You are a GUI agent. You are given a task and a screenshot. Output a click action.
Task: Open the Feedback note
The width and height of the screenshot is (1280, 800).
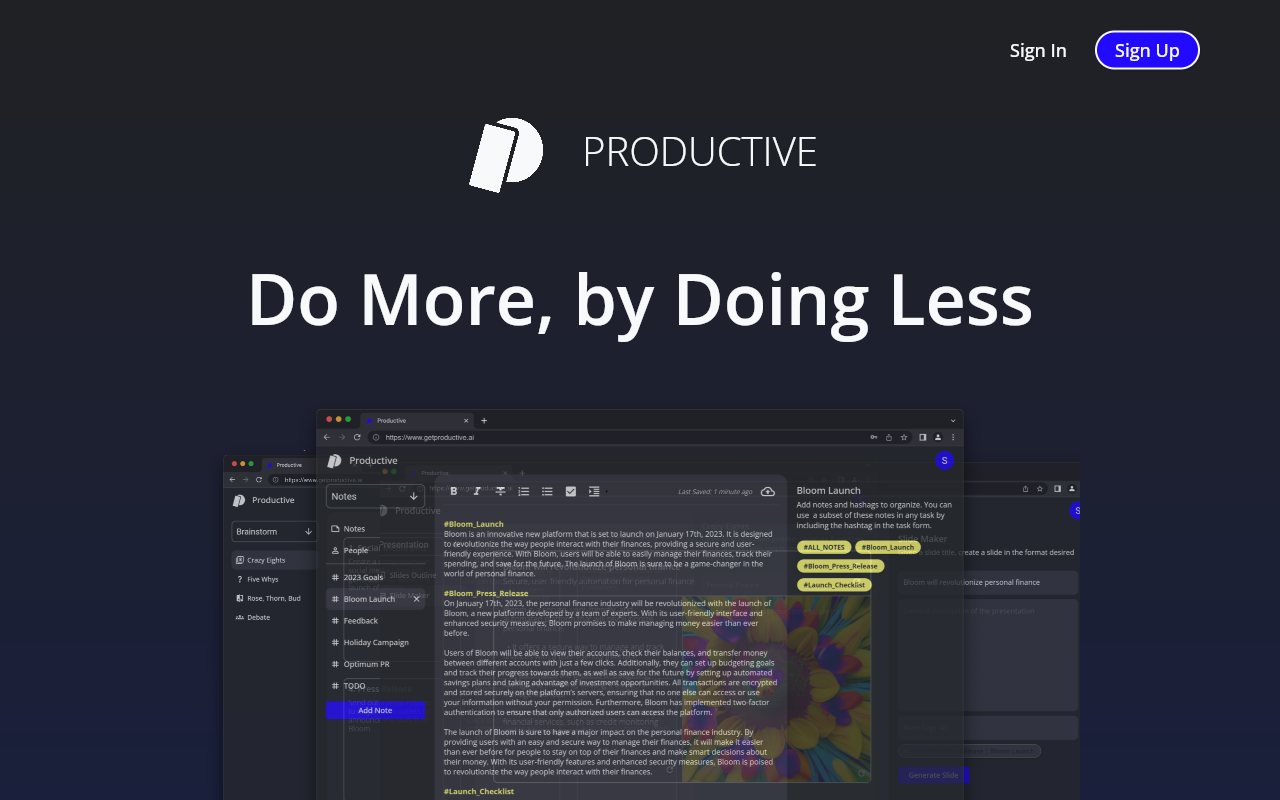pos(375,621)
